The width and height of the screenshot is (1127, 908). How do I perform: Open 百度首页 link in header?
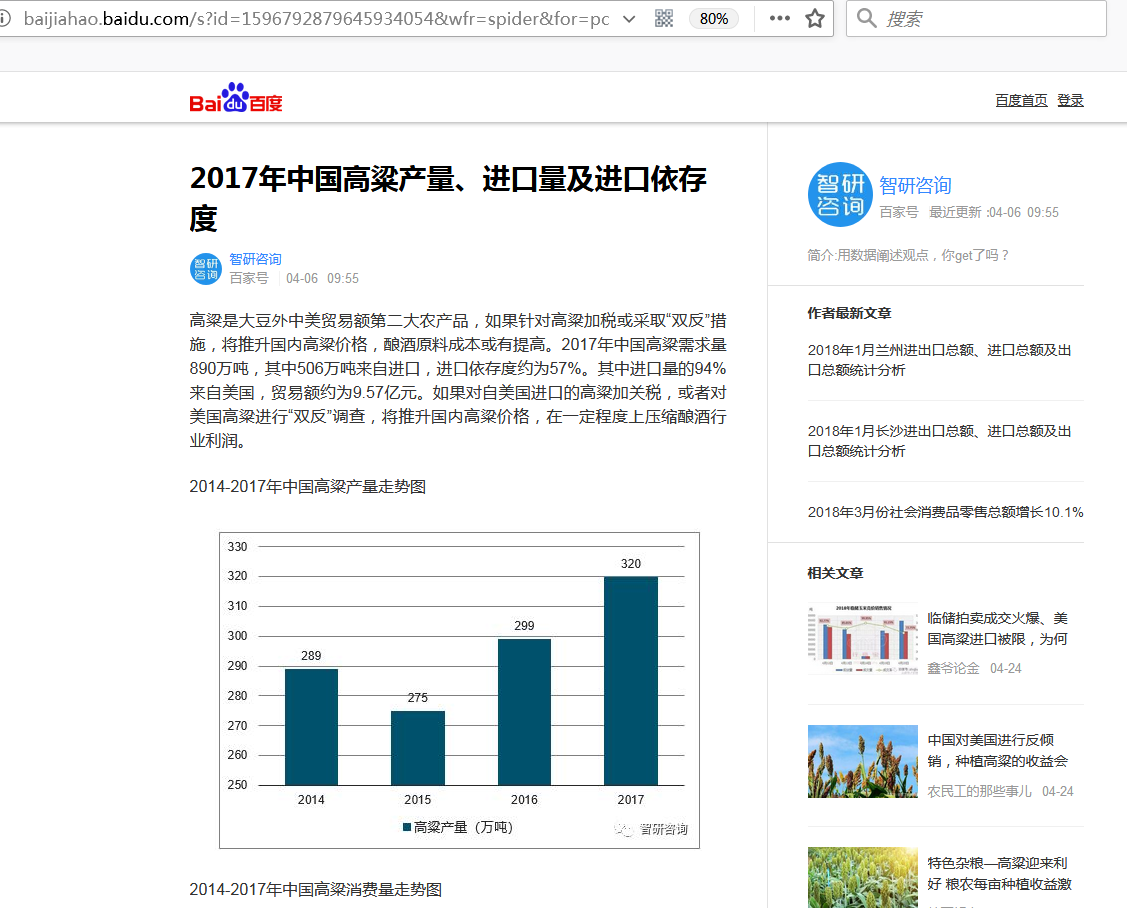(1021, 100)
